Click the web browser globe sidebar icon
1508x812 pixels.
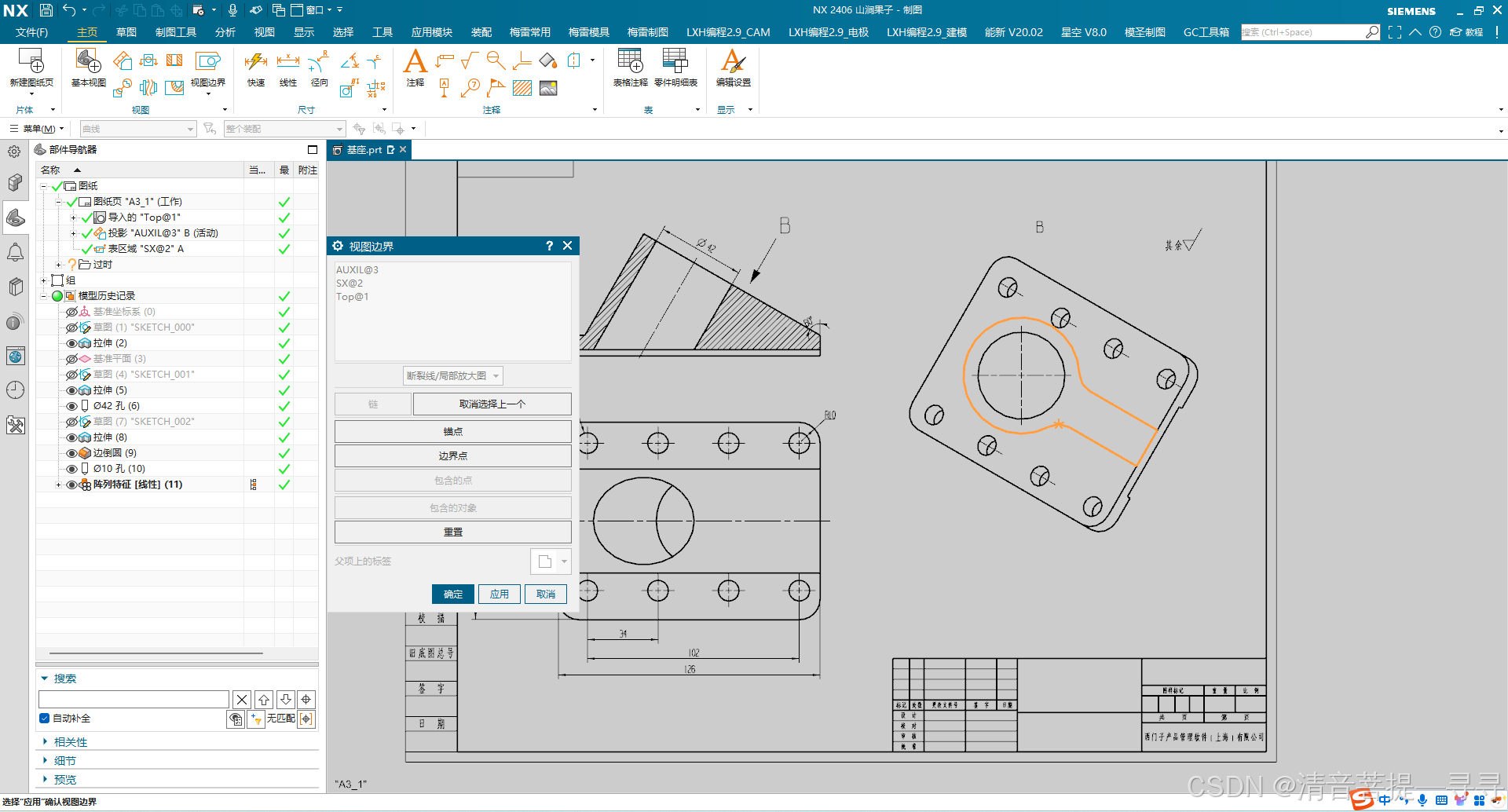15,357
